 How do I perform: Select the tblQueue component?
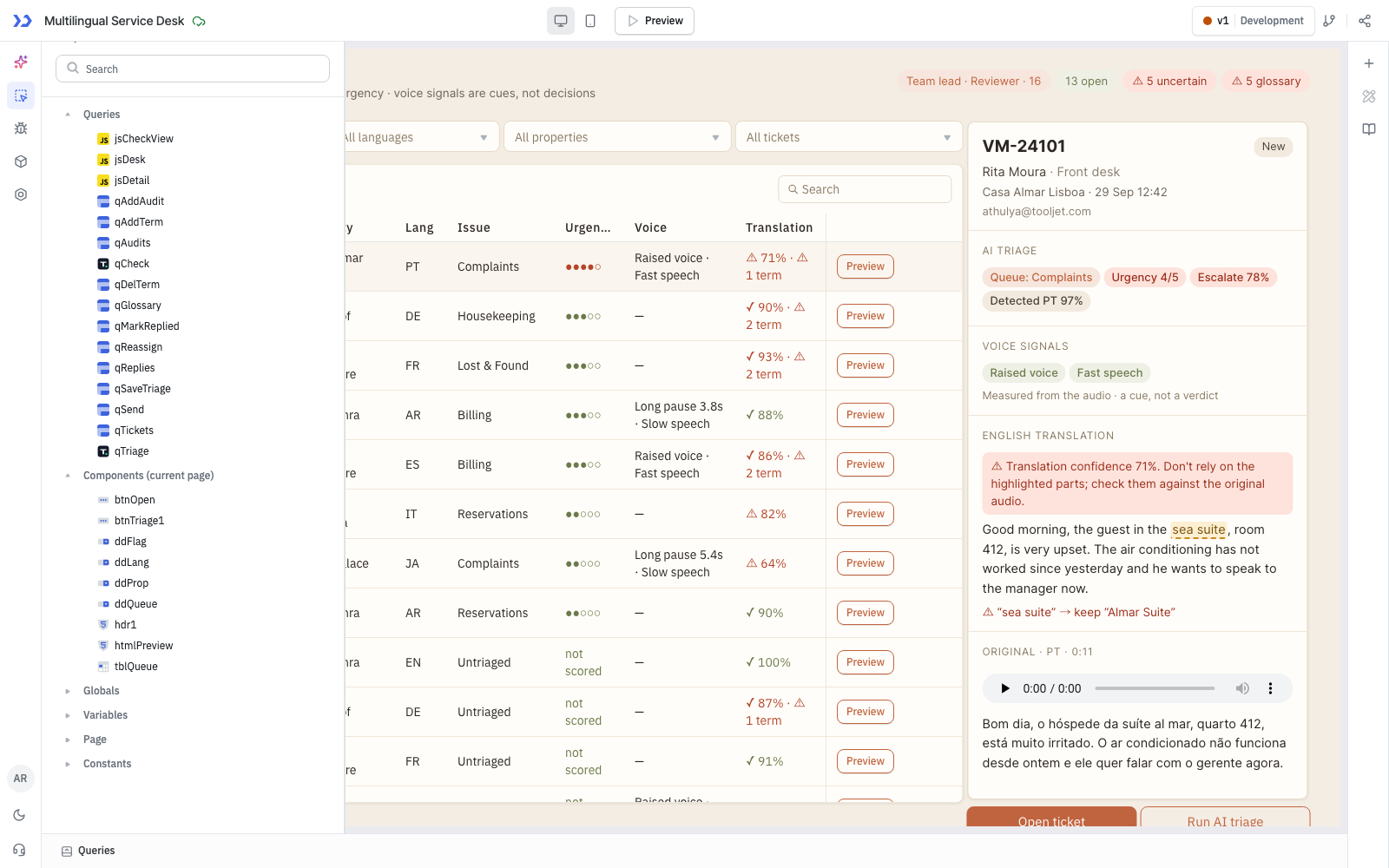tap(135, 667)
